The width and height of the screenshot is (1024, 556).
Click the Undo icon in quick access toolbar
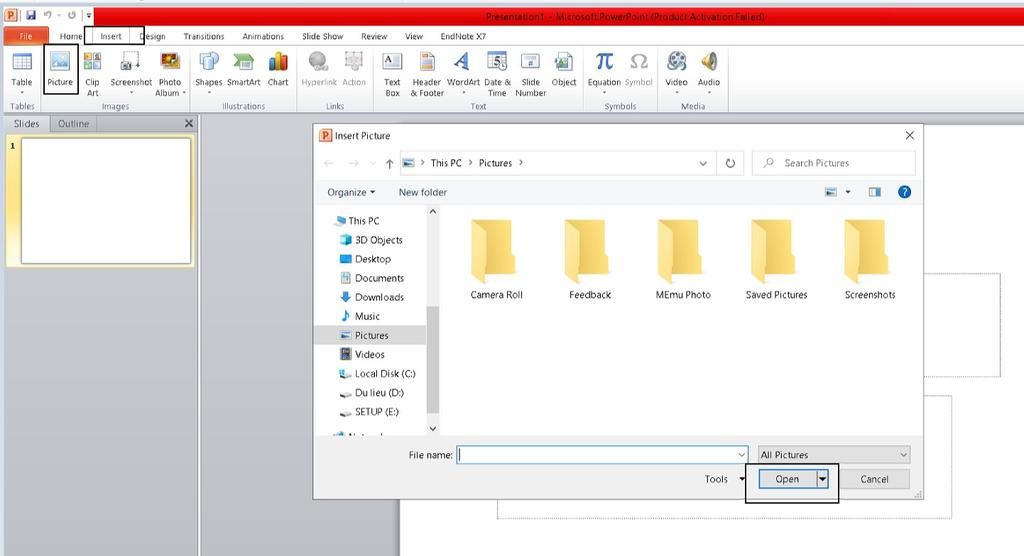pos(47,14)
